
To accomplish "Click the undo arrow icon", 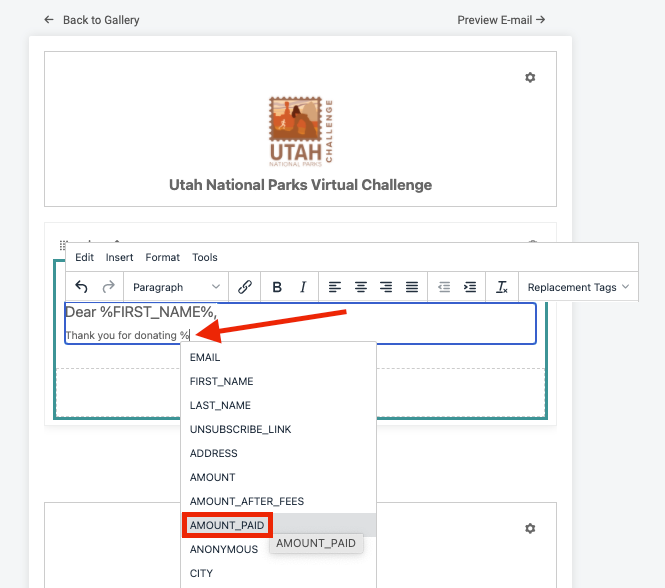I will pos(81,287).
